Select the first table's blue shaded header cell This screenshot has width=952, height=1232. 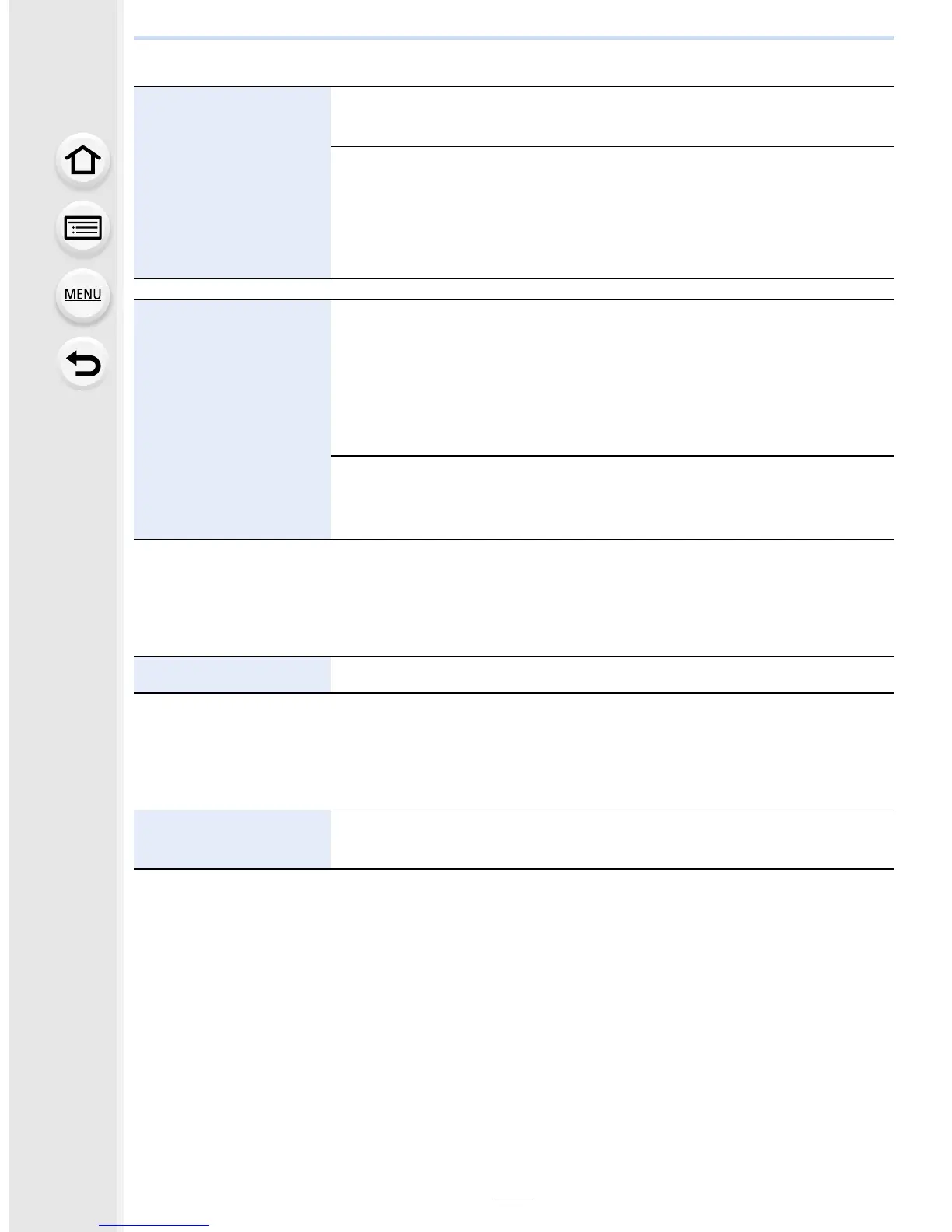point(232,182)
